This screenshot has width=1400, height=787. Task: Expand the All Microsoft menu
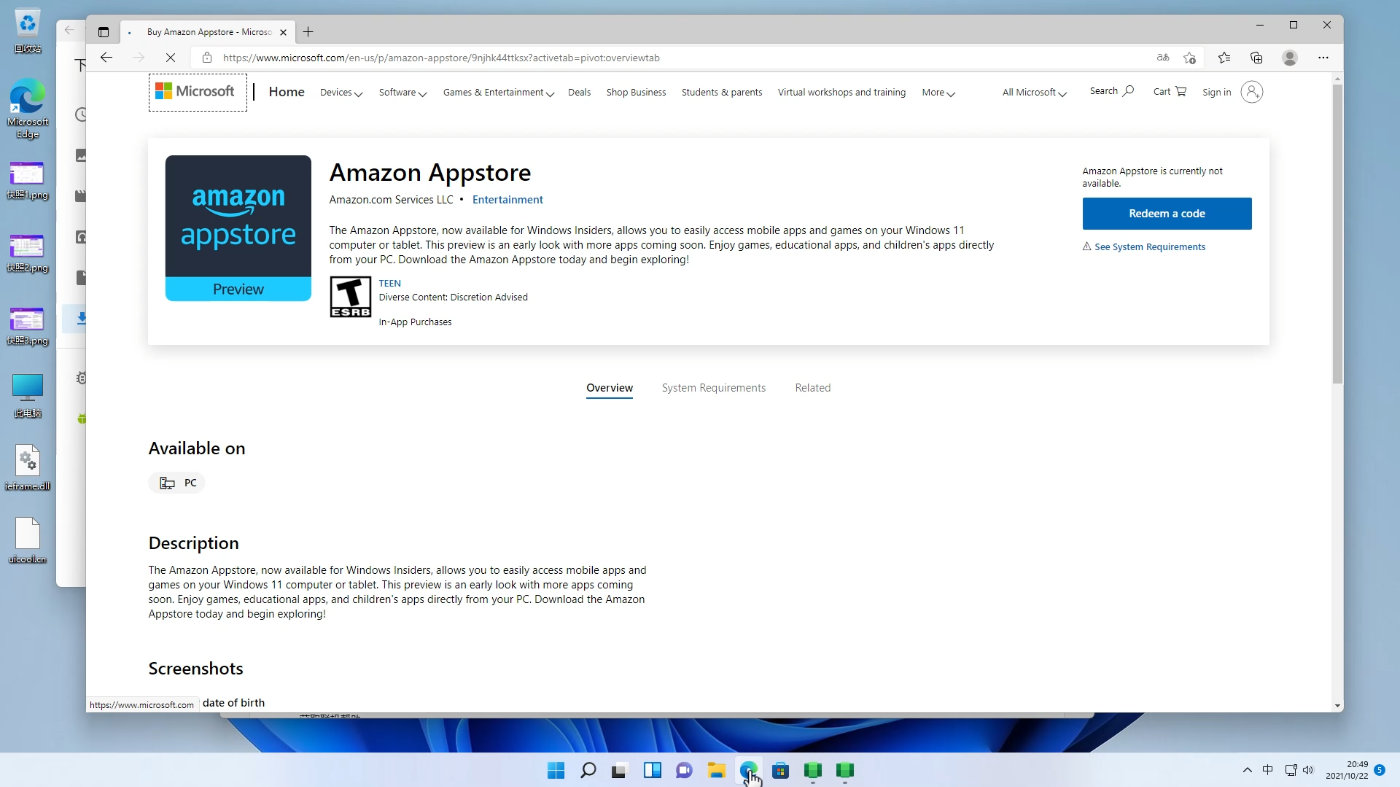[x=1035, y=92]
